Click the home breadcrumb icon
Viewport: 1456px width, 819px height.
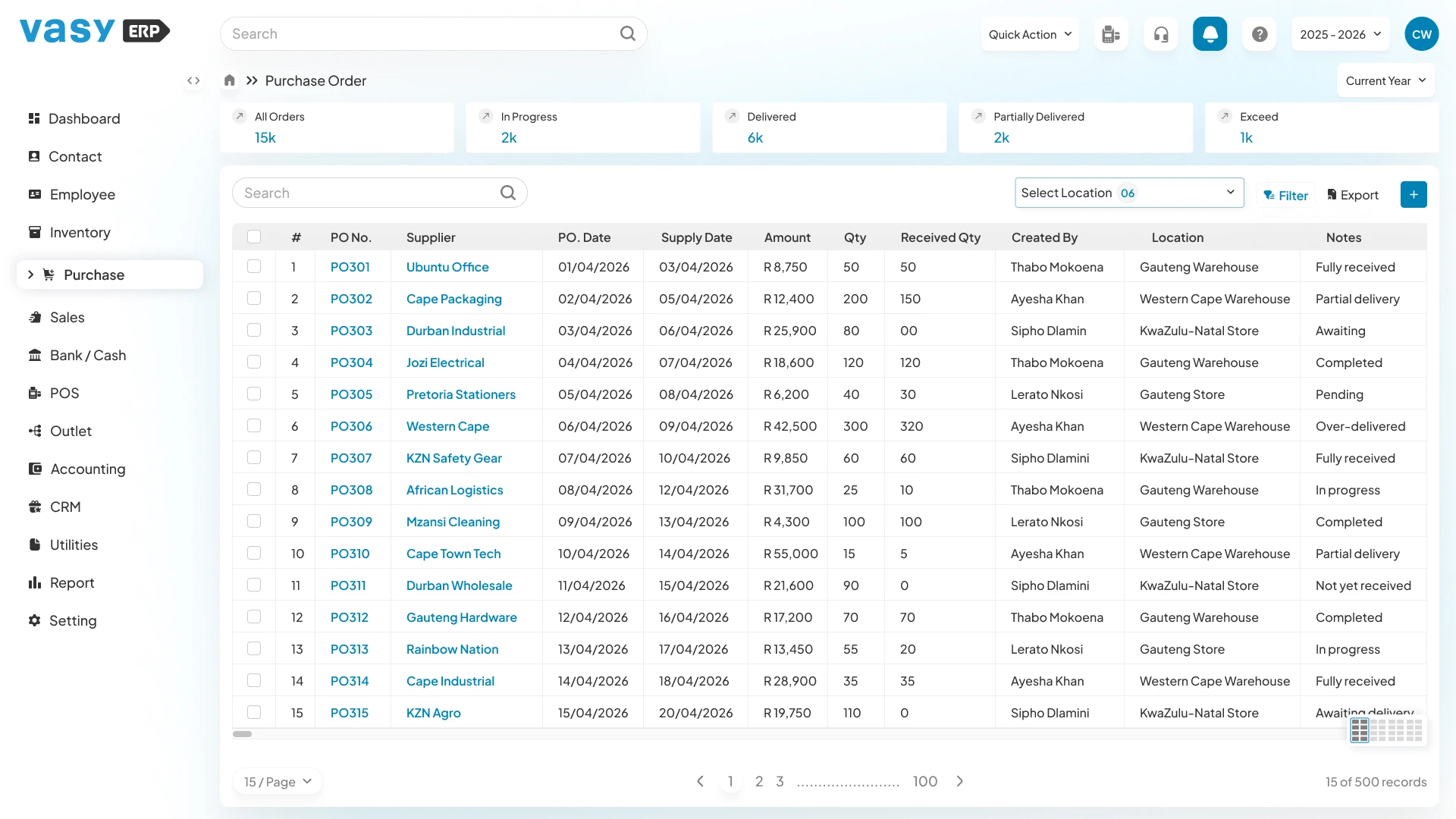coord(229,80)
